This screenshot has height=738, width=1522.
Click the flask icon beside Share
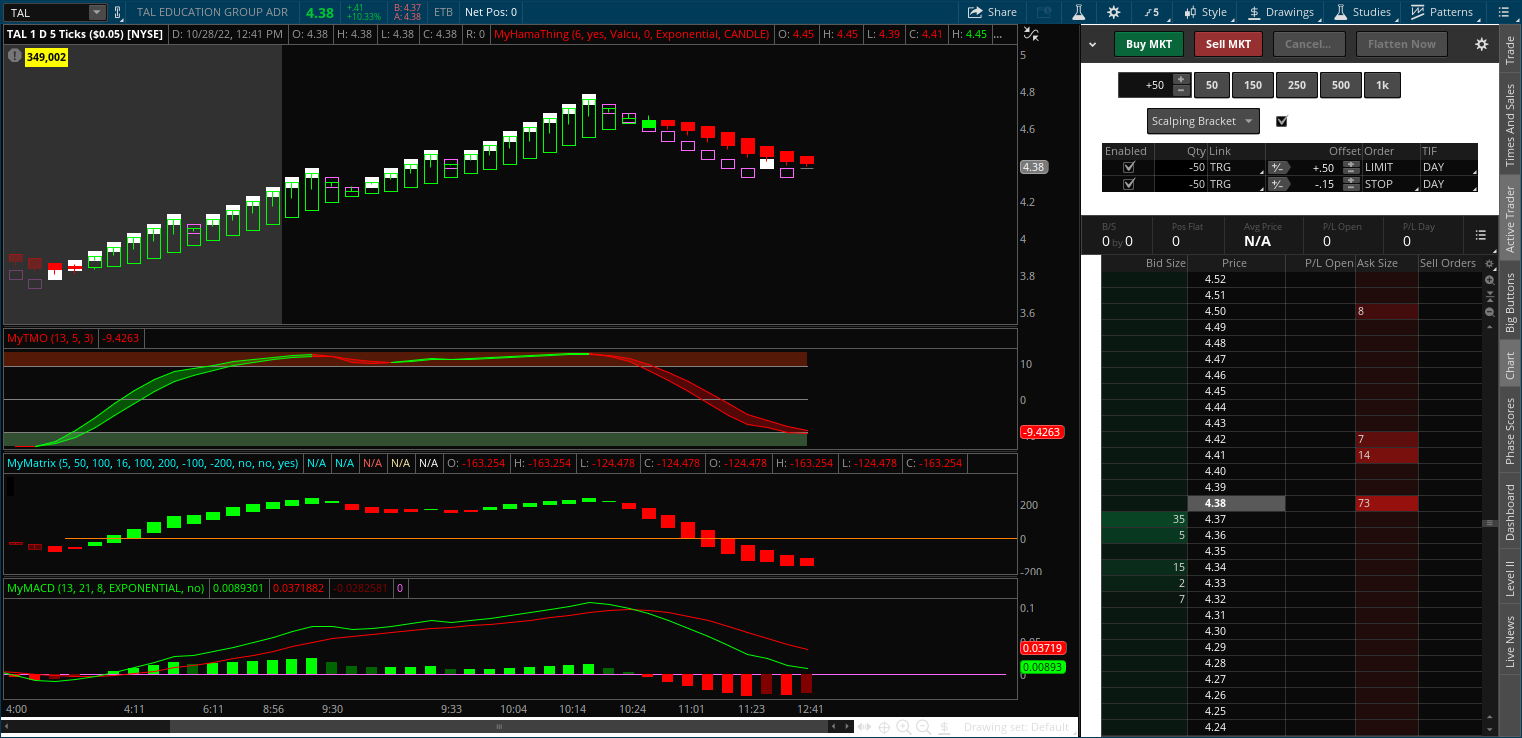(x=1078, y=12)
